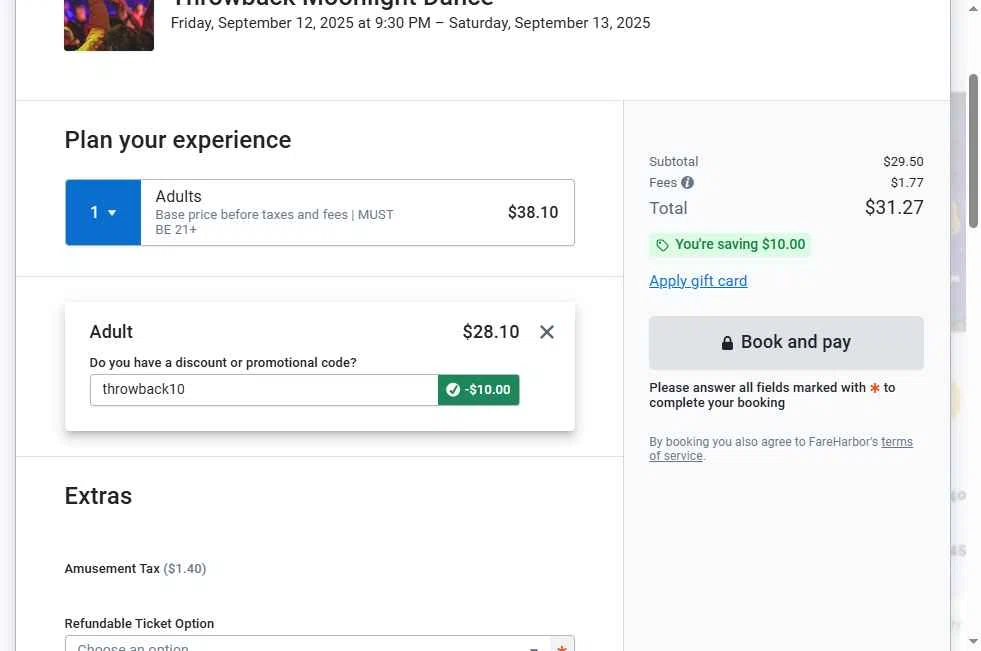The height and width of the screenshot is (651, 981).
Task: Click scrollbar down arrow
Action: (973, 641)
